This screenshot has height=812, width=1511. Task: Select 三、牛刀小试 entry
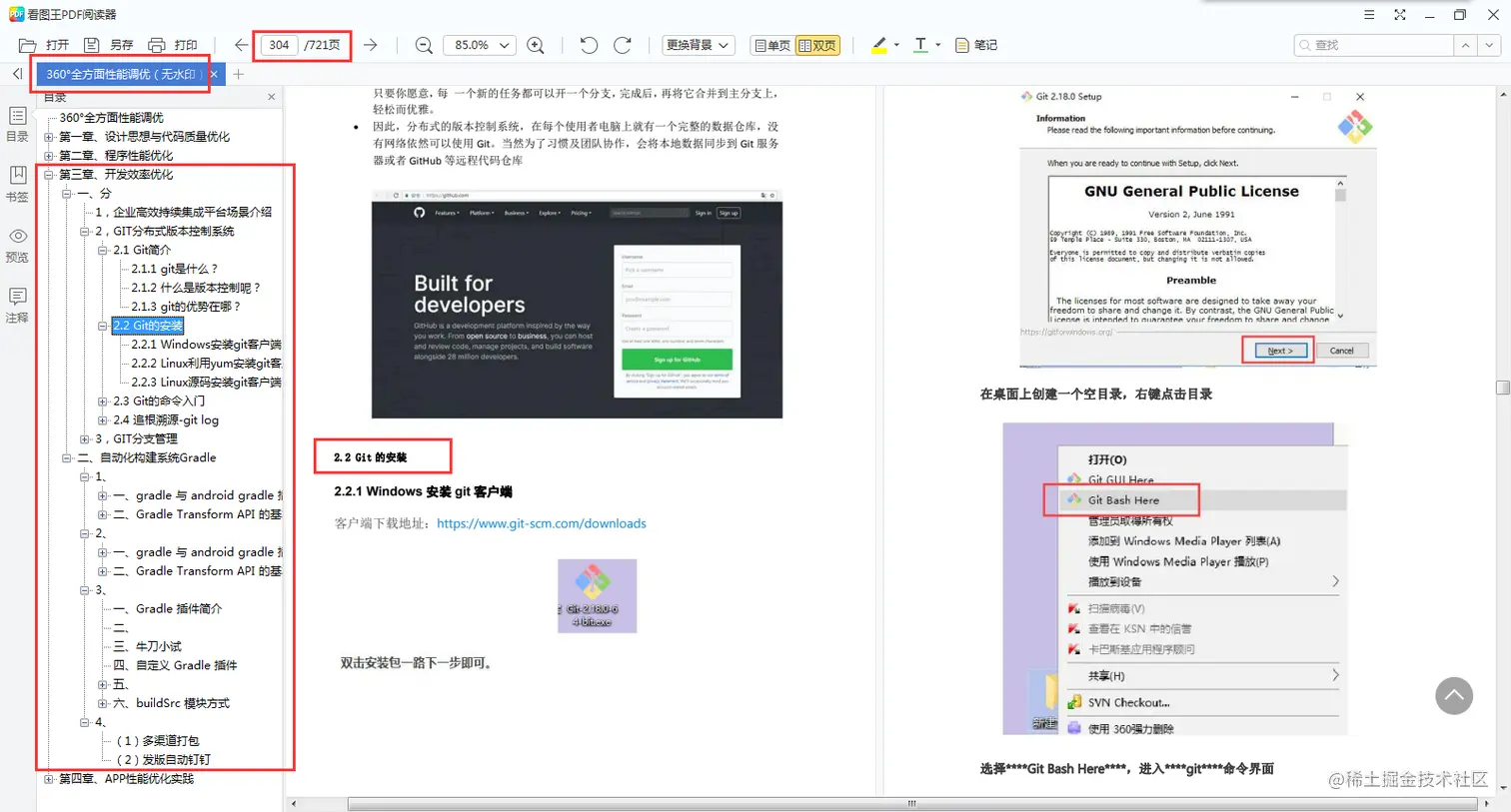(x=147, y=647)
